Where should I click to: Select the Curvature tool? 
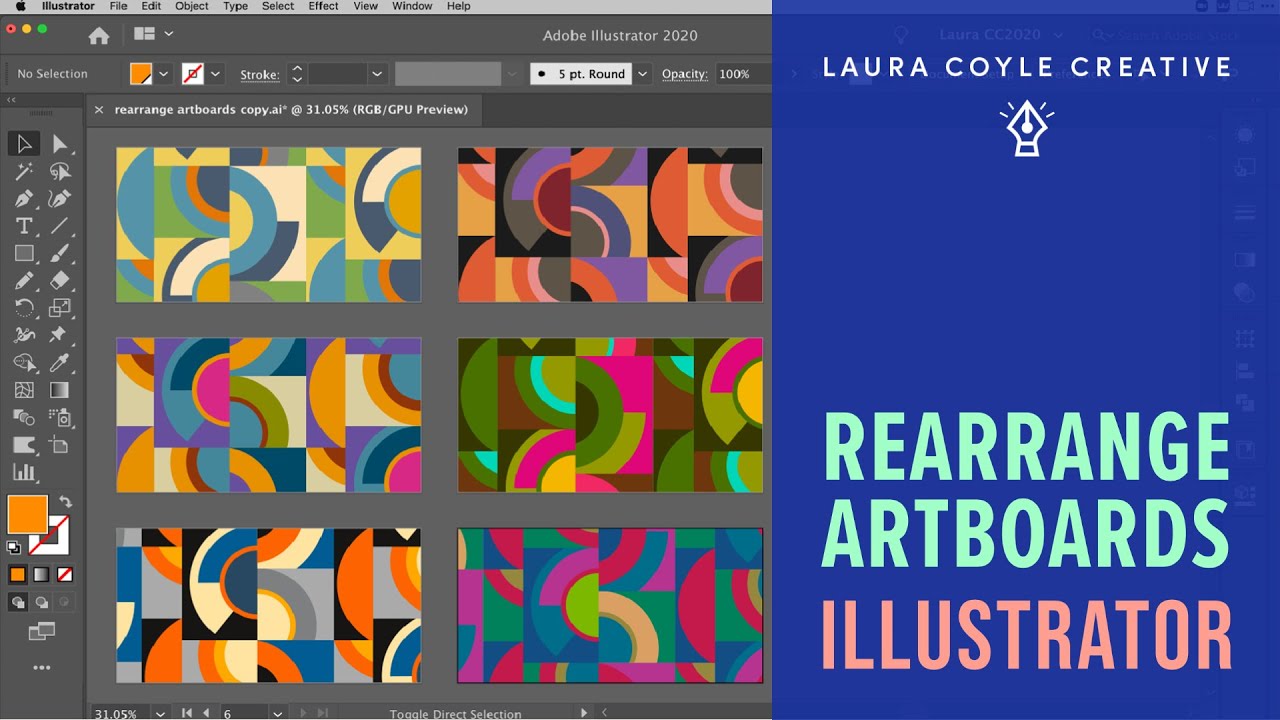coord(59,198)
